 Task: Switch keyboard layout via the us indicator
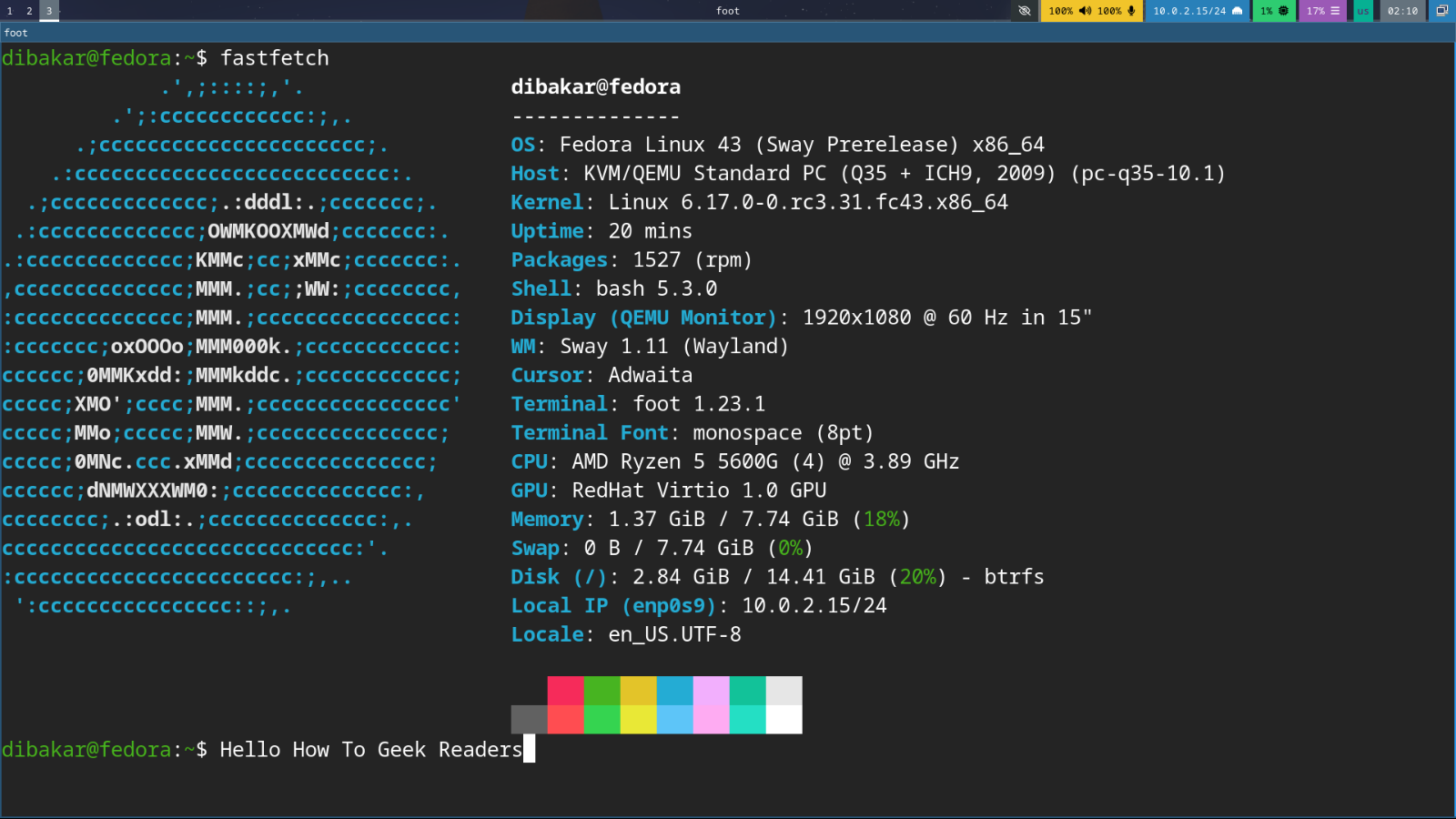coord(1362,11)
